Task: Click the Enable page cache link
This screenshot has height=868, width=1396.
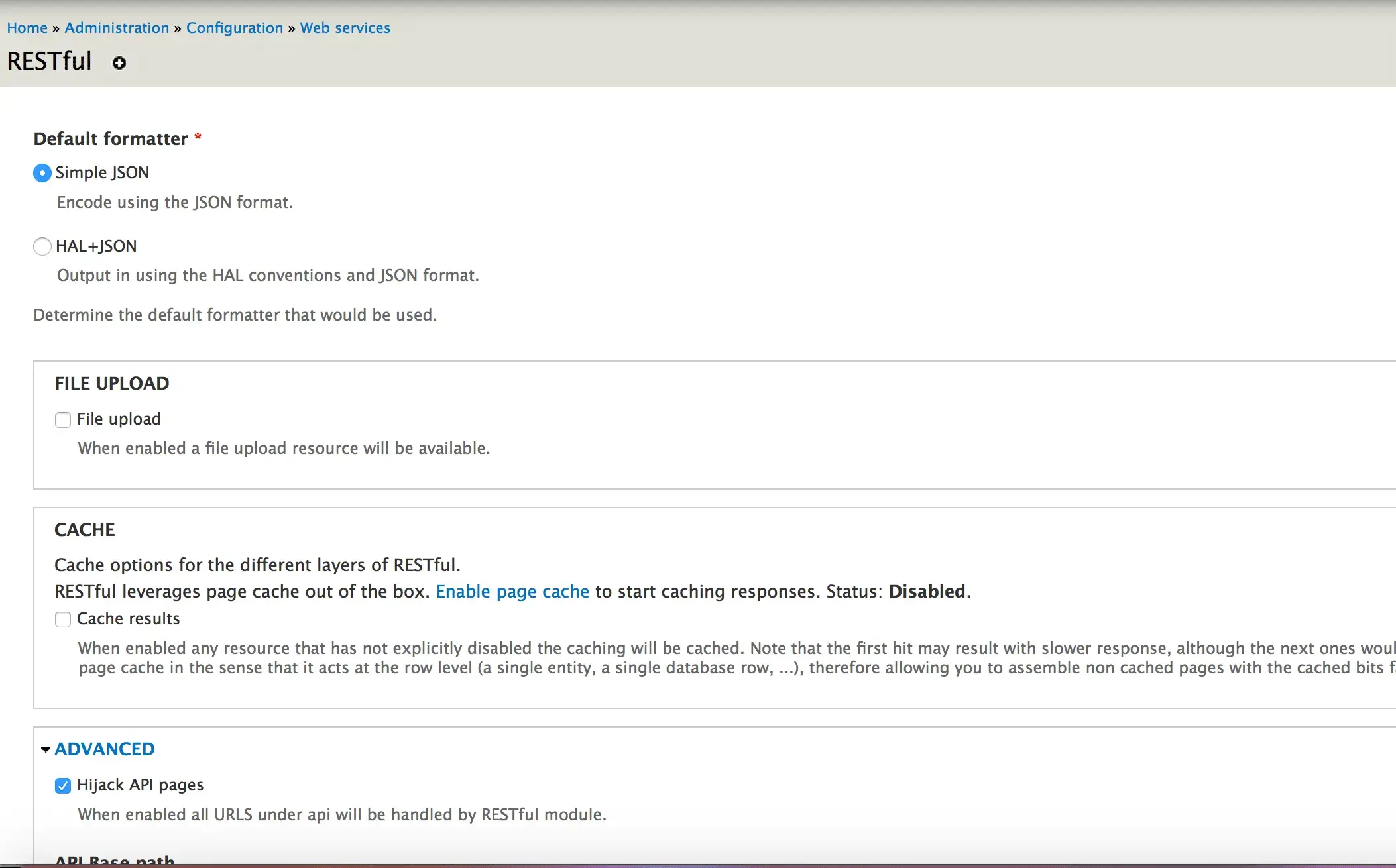Action: [x=512, y=591]
